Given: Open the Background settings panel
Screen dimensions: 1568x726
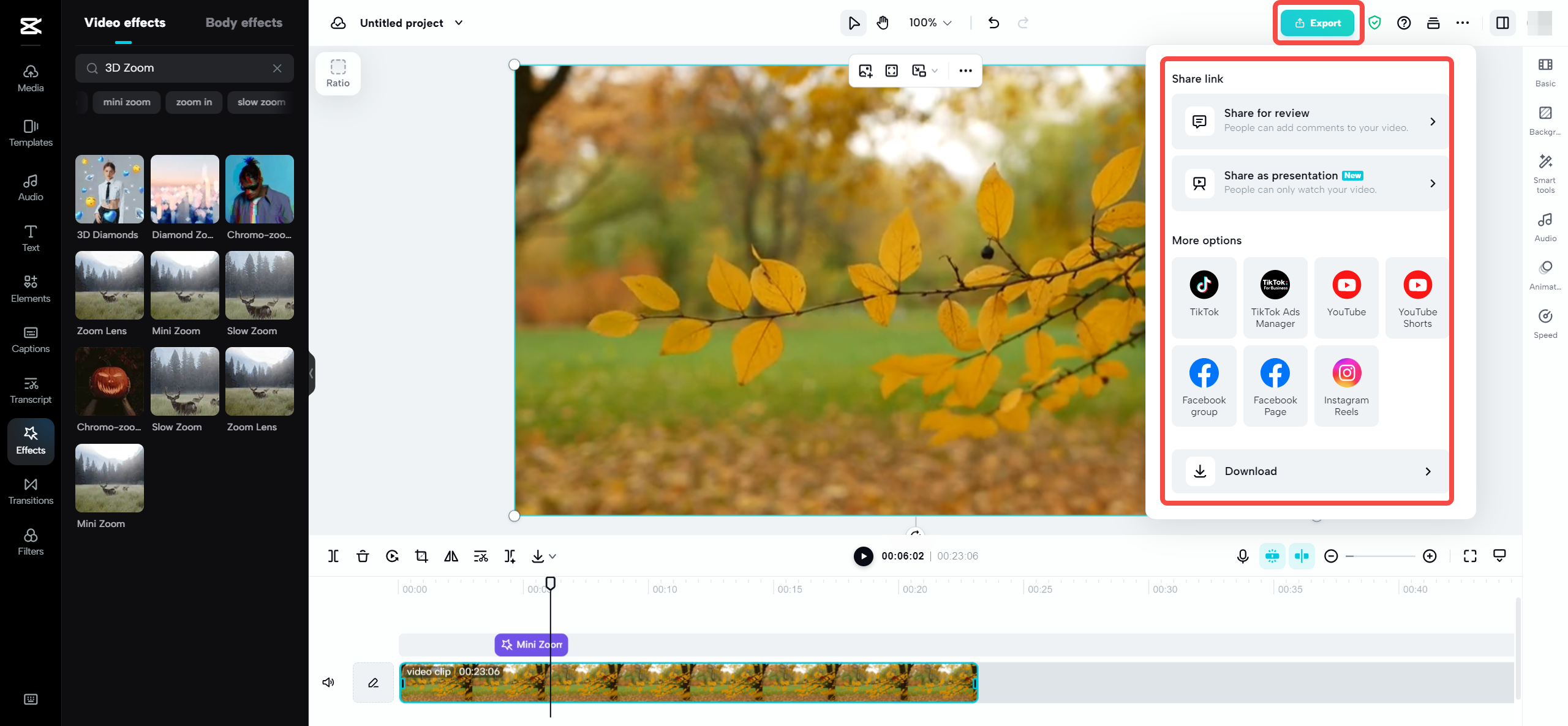Looking at the screenshot, I should click(x=1545, y=121).
